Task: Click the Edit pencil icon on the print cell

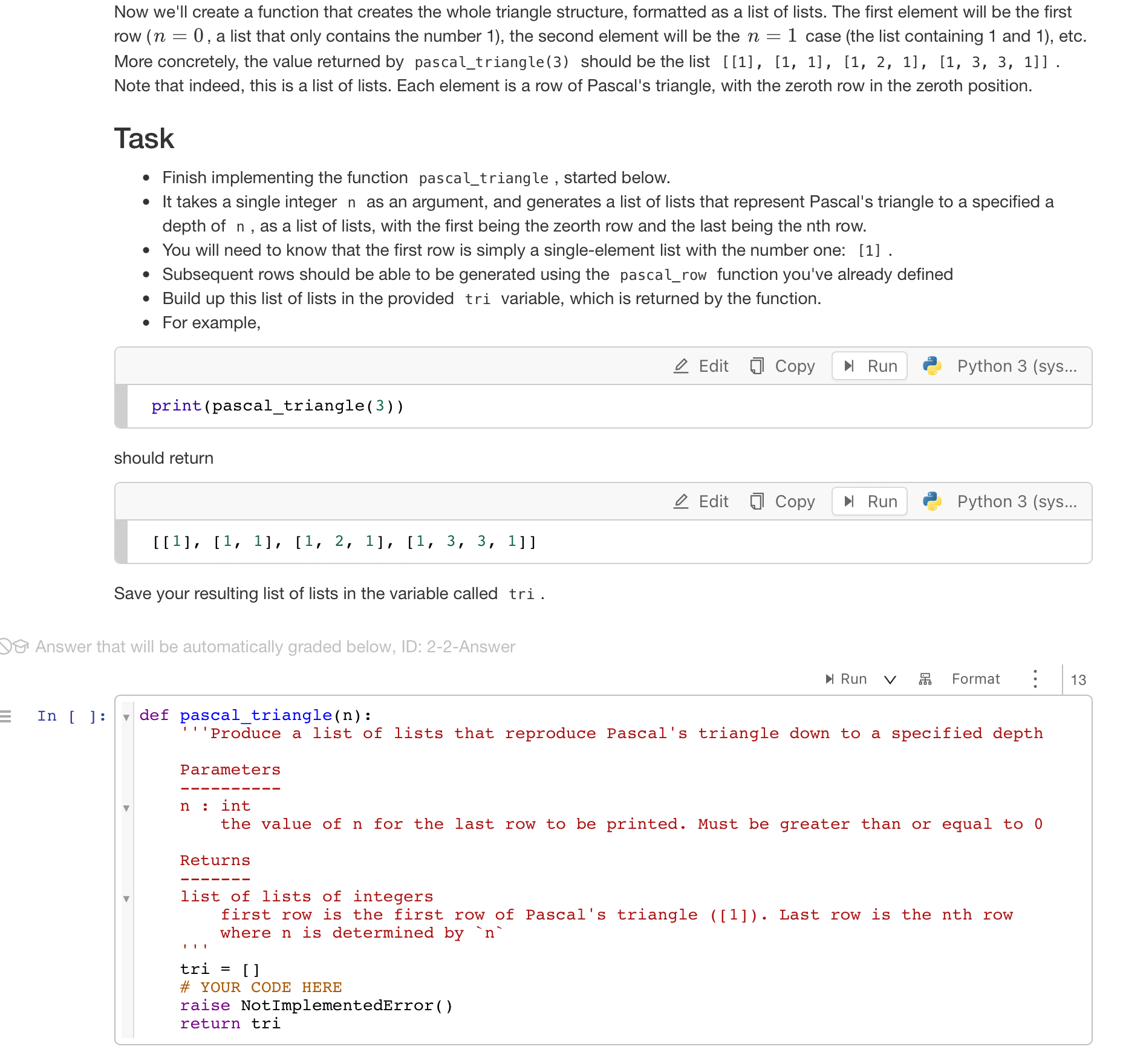Action: (x=682, y=366)
